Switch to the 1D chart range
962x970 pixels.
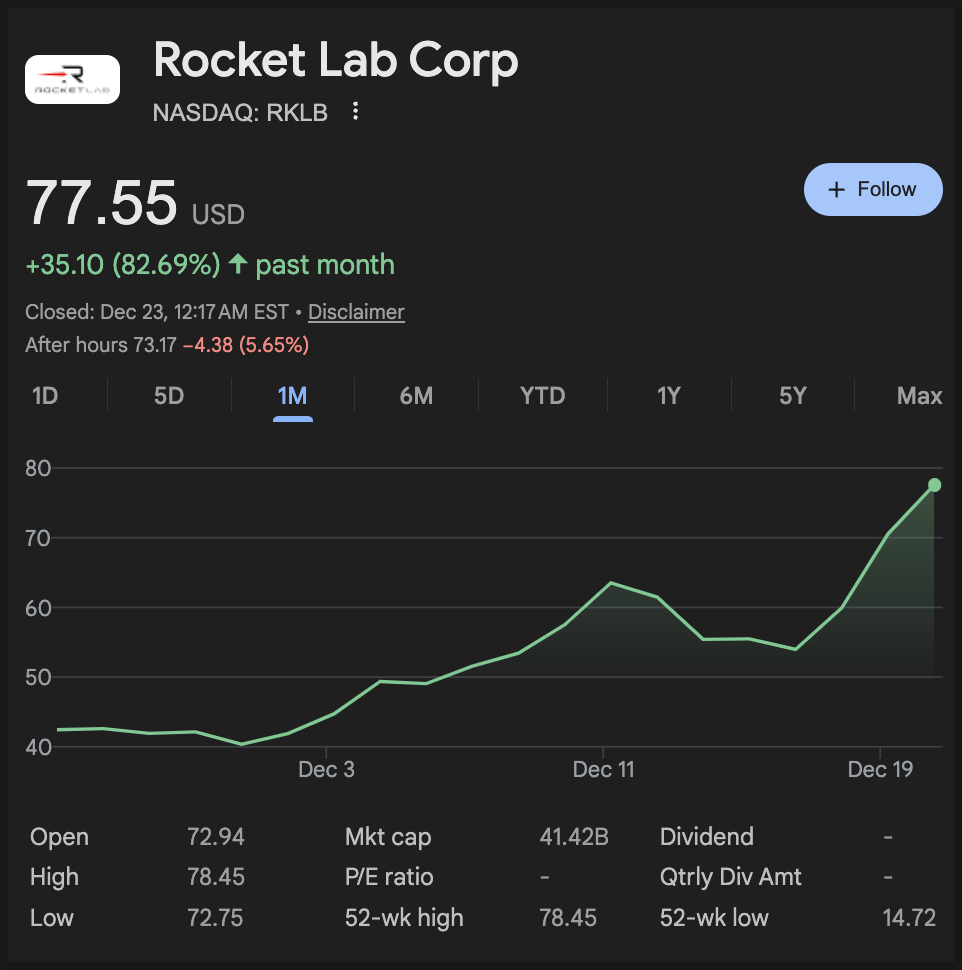45,396
